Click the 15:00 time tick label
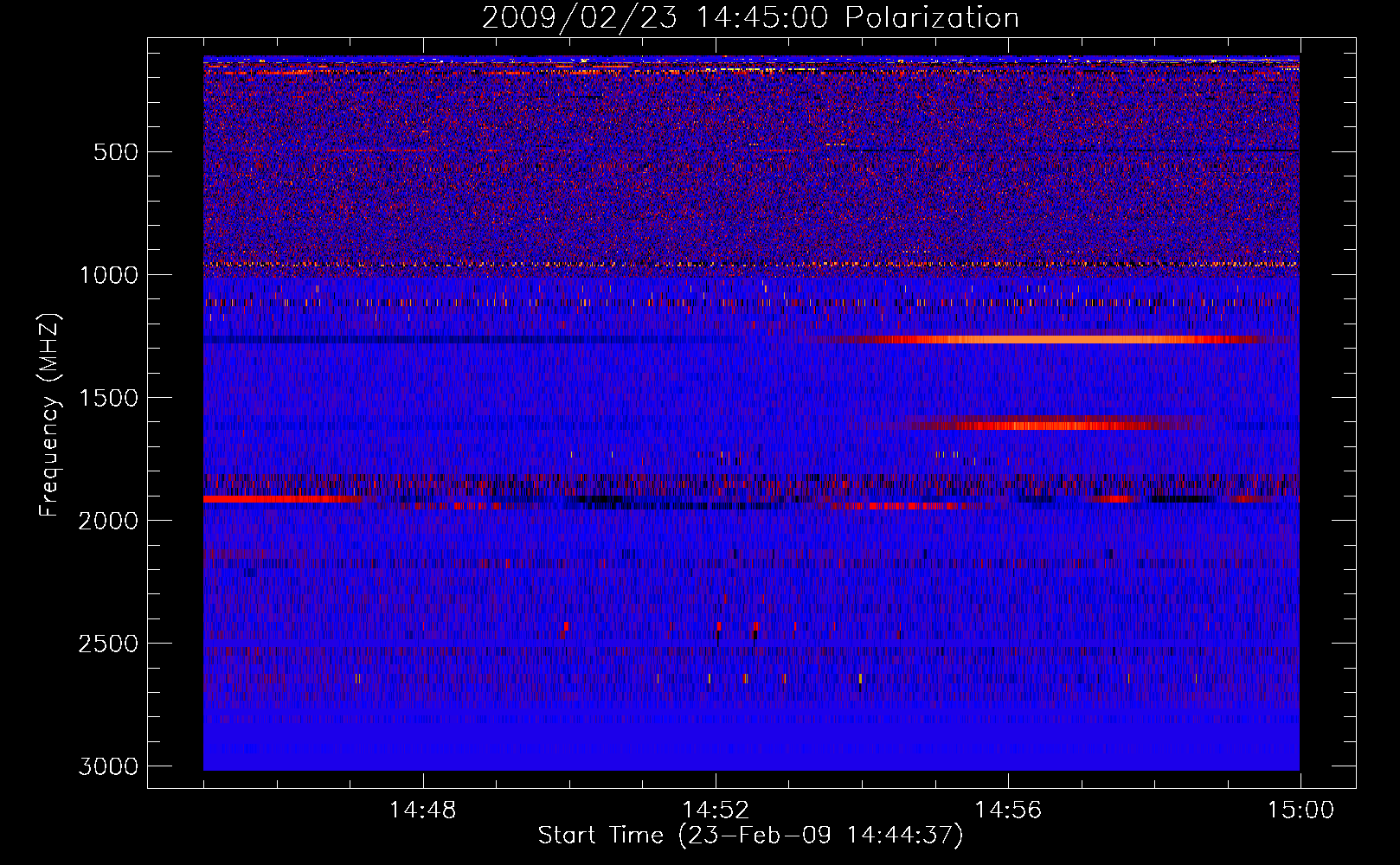The image size is (1400, 865). 1300,811
